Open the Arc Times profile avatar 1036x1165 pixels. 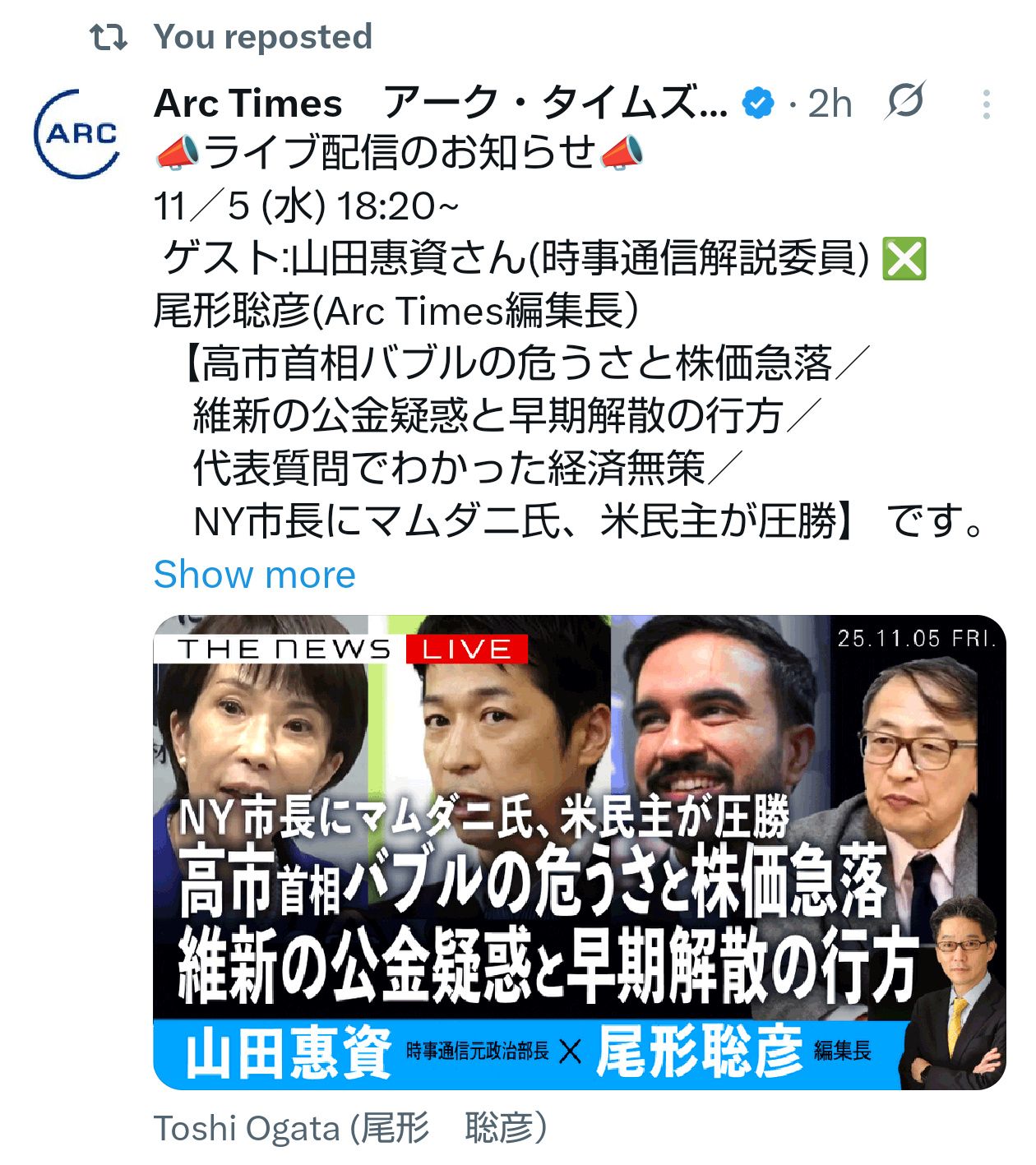[x=76, y=134]
